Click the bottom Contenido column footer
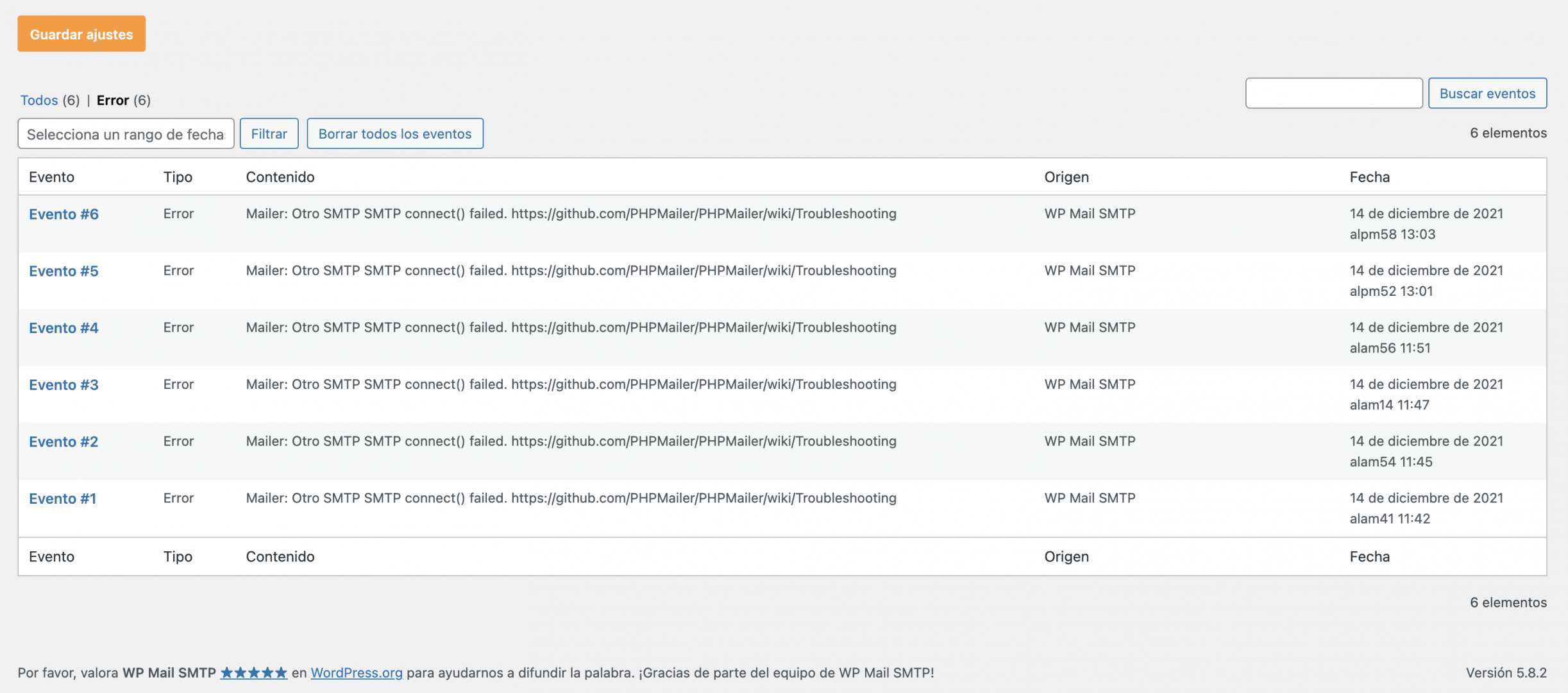Image resolution: width=1568 pixels, height=693 pixels. (x=280, y=556)
